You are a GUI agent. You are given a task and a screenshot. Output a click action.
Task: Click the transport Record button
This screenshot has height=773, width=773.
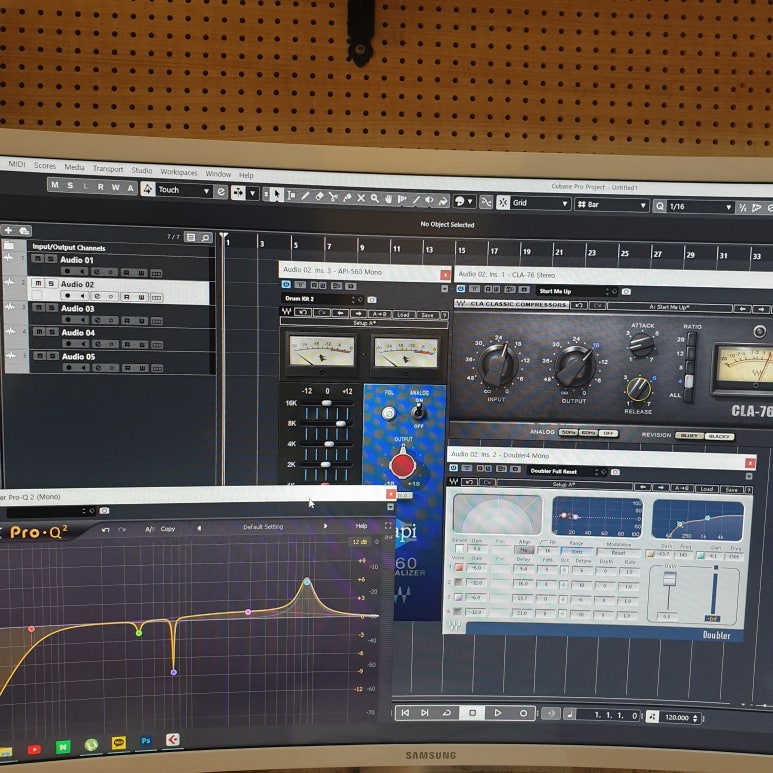point(523,713)
